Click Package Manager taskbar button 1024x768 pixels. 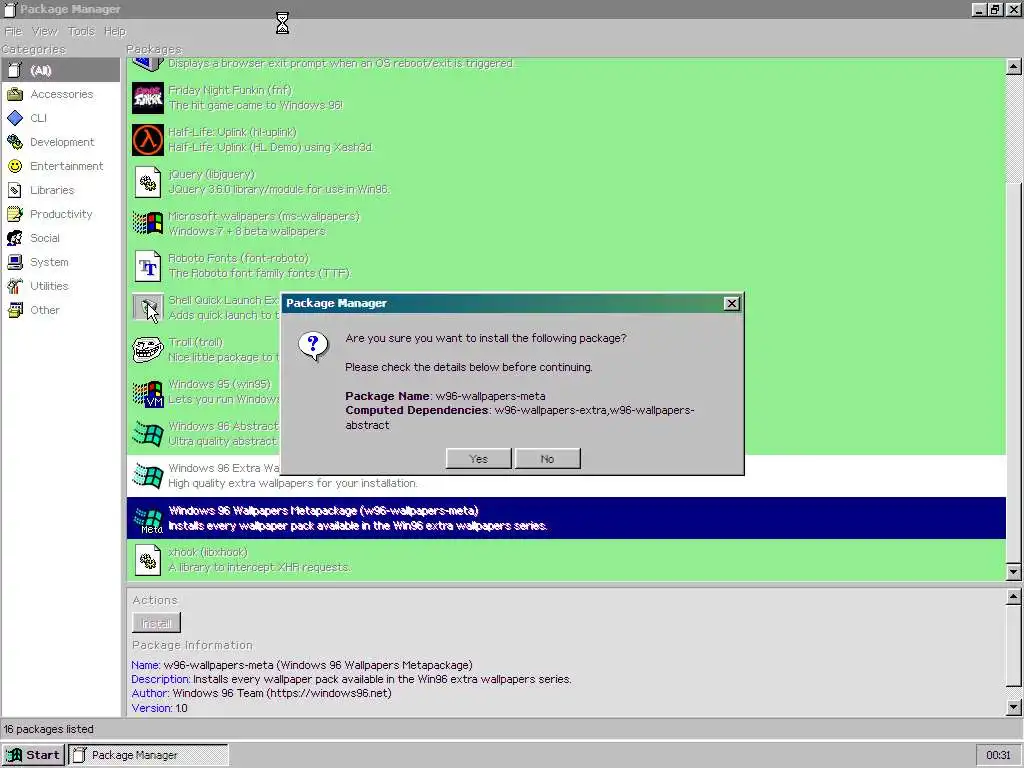pos(148,755)
